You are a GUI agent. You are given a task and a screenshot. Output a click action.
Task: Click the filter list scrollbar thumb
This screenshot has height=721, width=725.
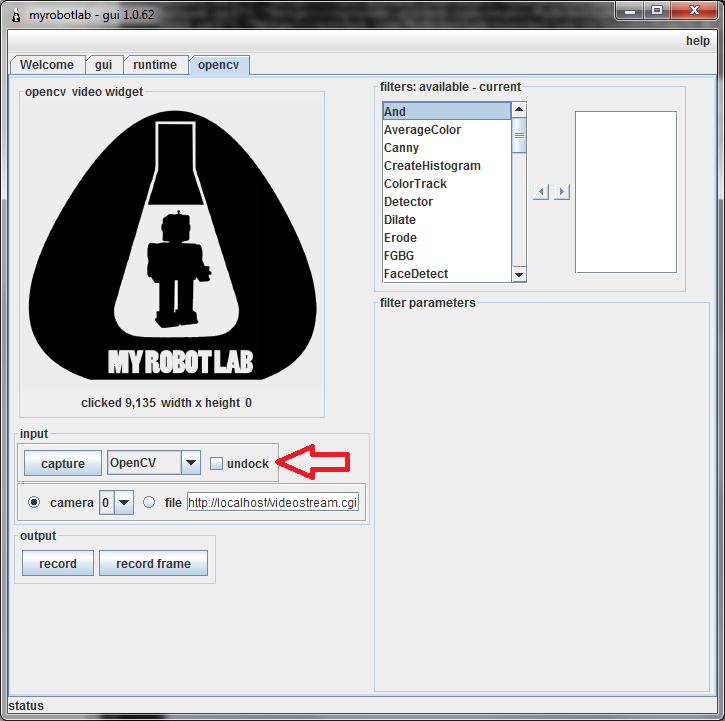coord(519,135)
